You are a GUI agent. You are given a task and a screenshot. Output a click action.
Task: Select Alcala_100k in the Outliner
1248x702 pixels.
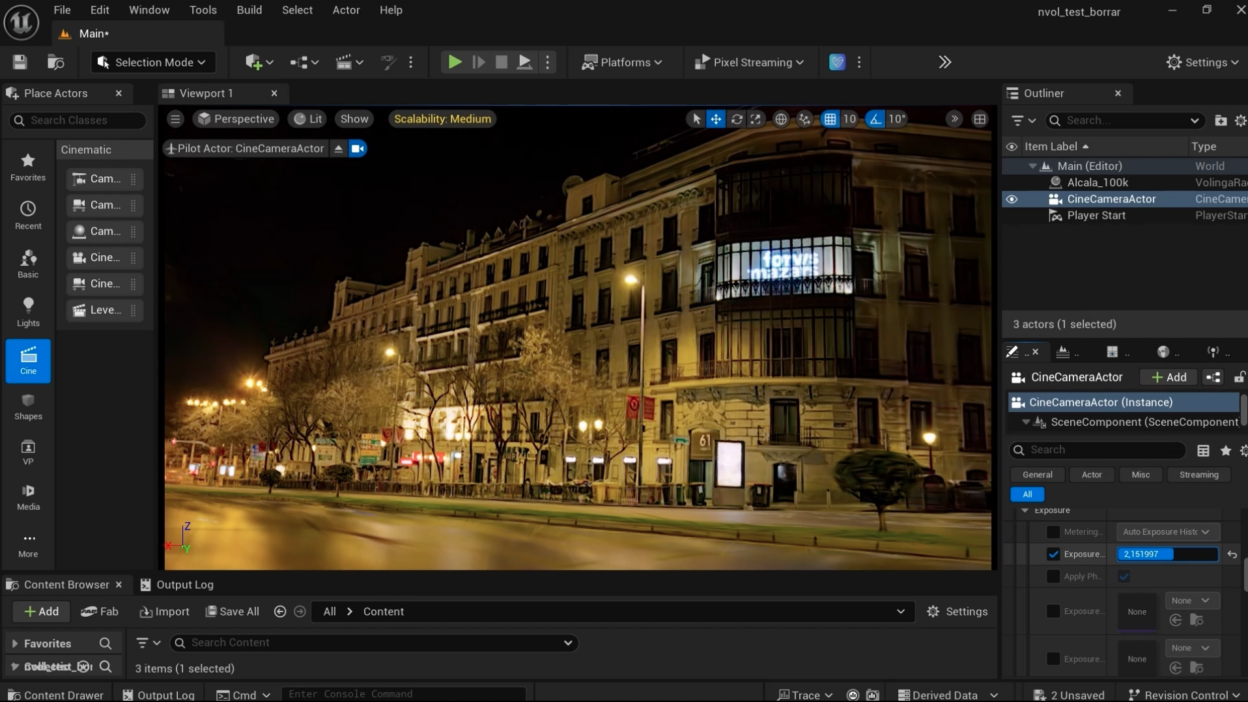(x=1097, y=183)
